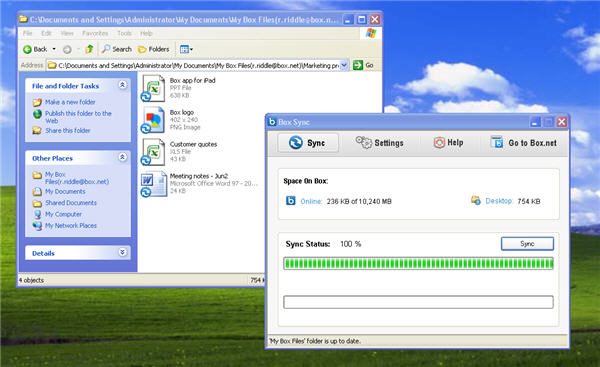This screenshot has height=367, width=600.
Task: Click the globe icon for Publish folder
Action: point(37,114)
